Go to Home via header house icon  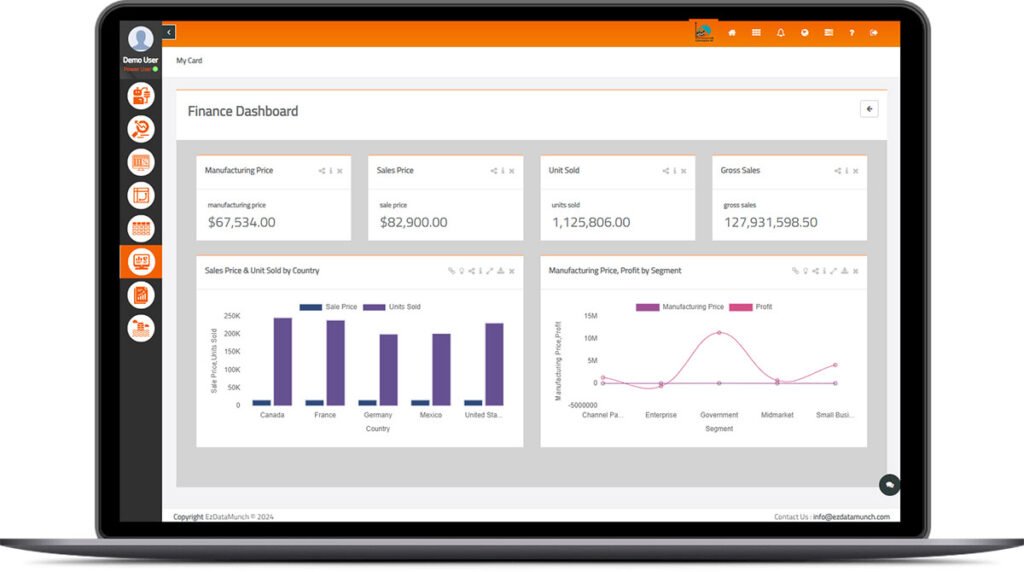point(732,33)
